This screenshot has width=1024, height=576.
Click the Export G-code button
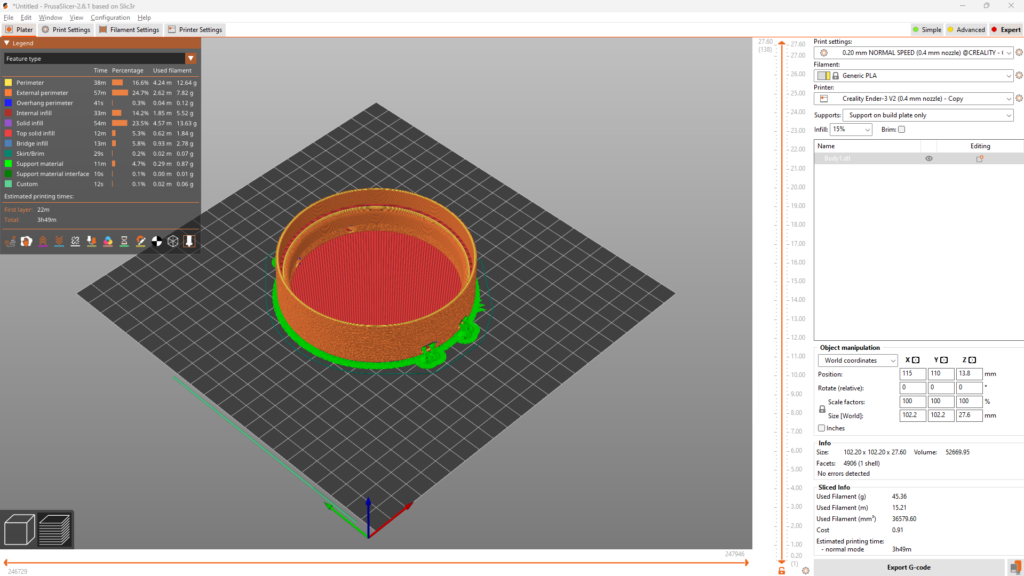pyautogui.click(x=908, y=568)
